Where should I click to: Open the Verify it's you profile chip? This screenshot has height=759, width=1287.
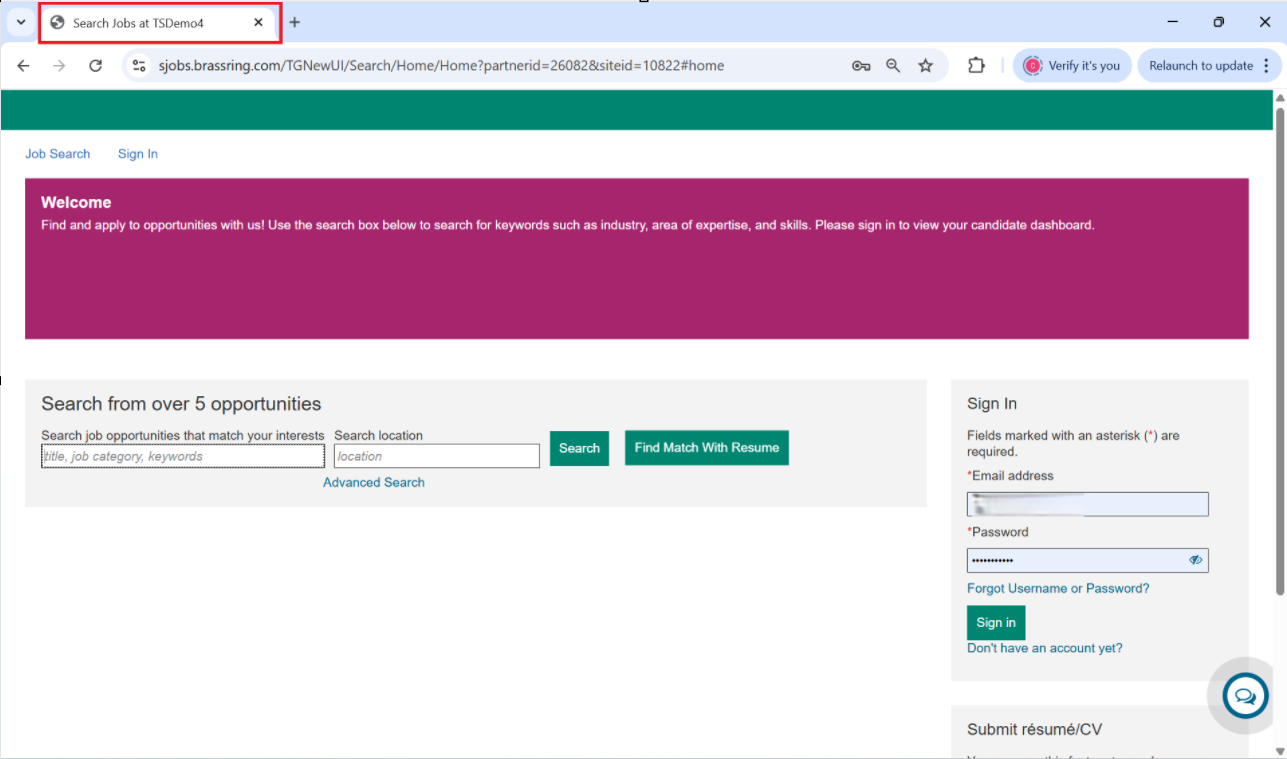click(1072, 66)
